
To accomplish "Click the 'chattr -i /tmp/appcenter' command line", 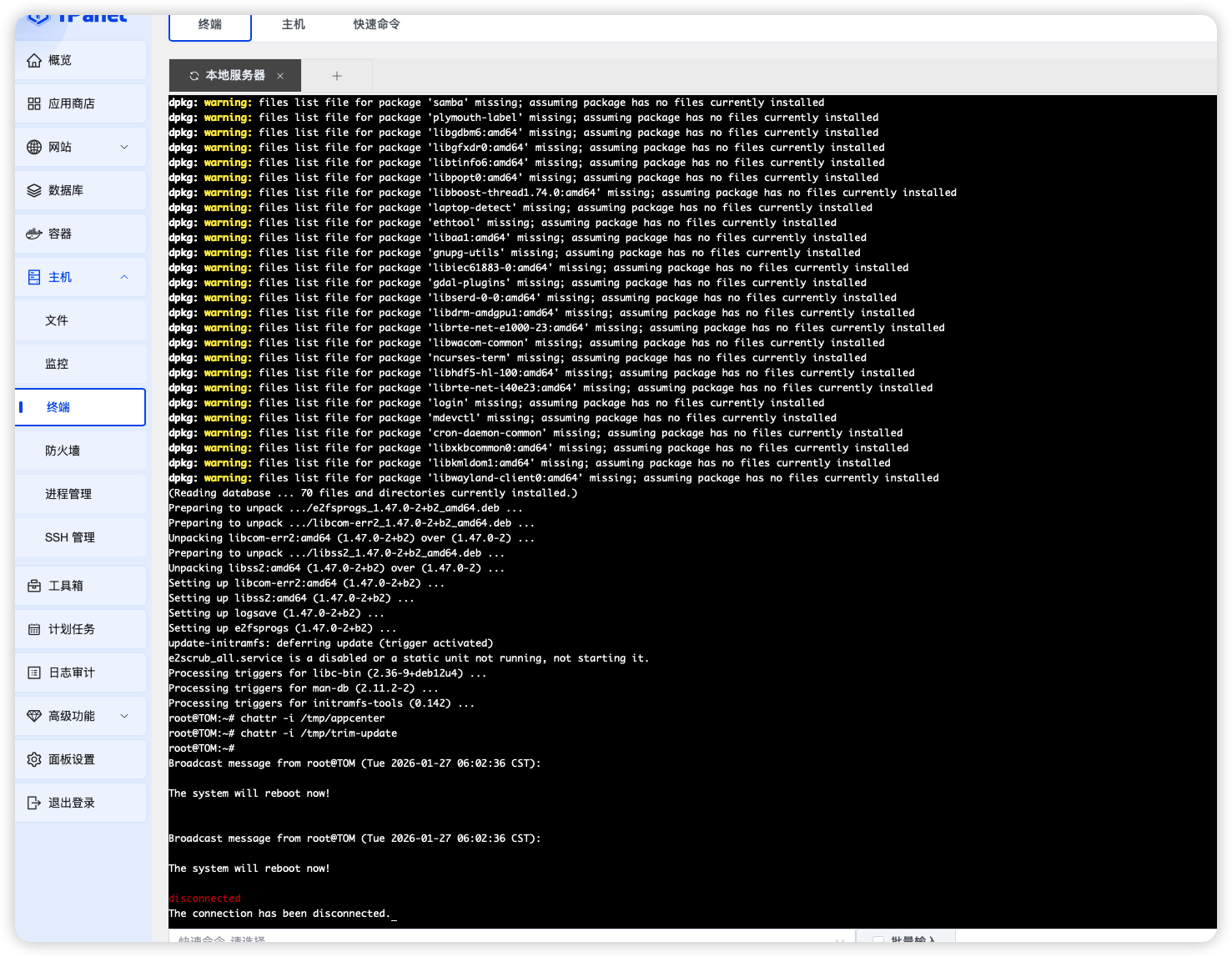I will (x=277, y=718).
